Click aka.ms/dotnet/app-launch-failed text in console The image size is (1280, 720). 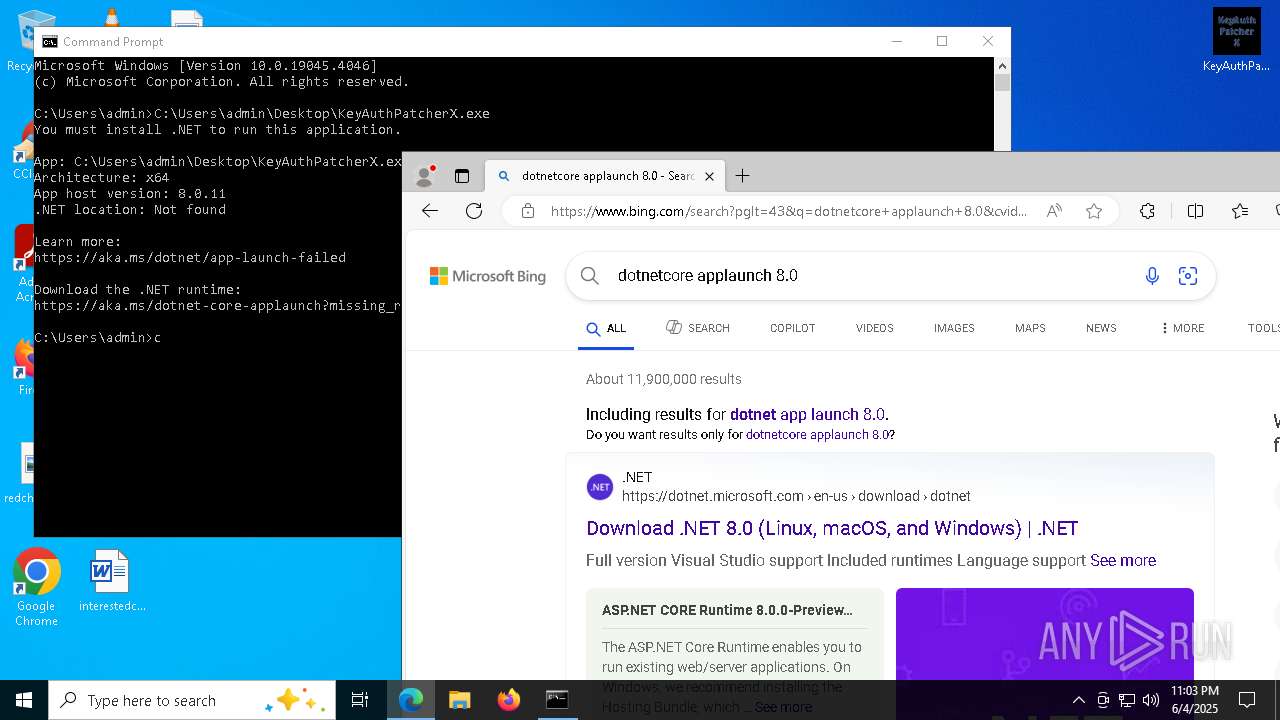point(190,258)
